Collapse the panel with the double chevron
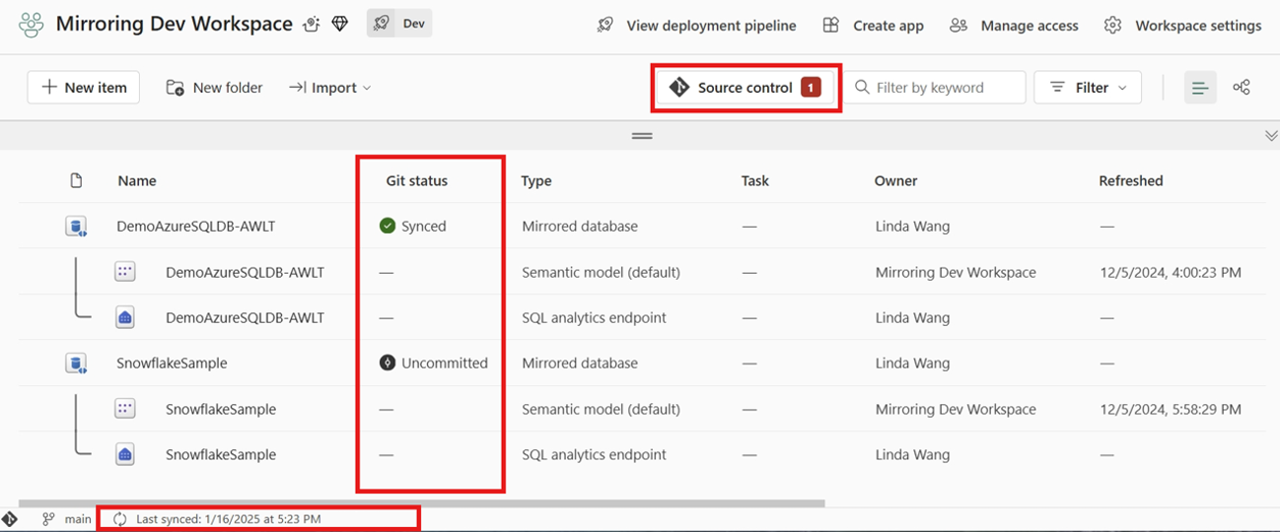The height and width of the screenshot is (532, 1280). 1271,135
